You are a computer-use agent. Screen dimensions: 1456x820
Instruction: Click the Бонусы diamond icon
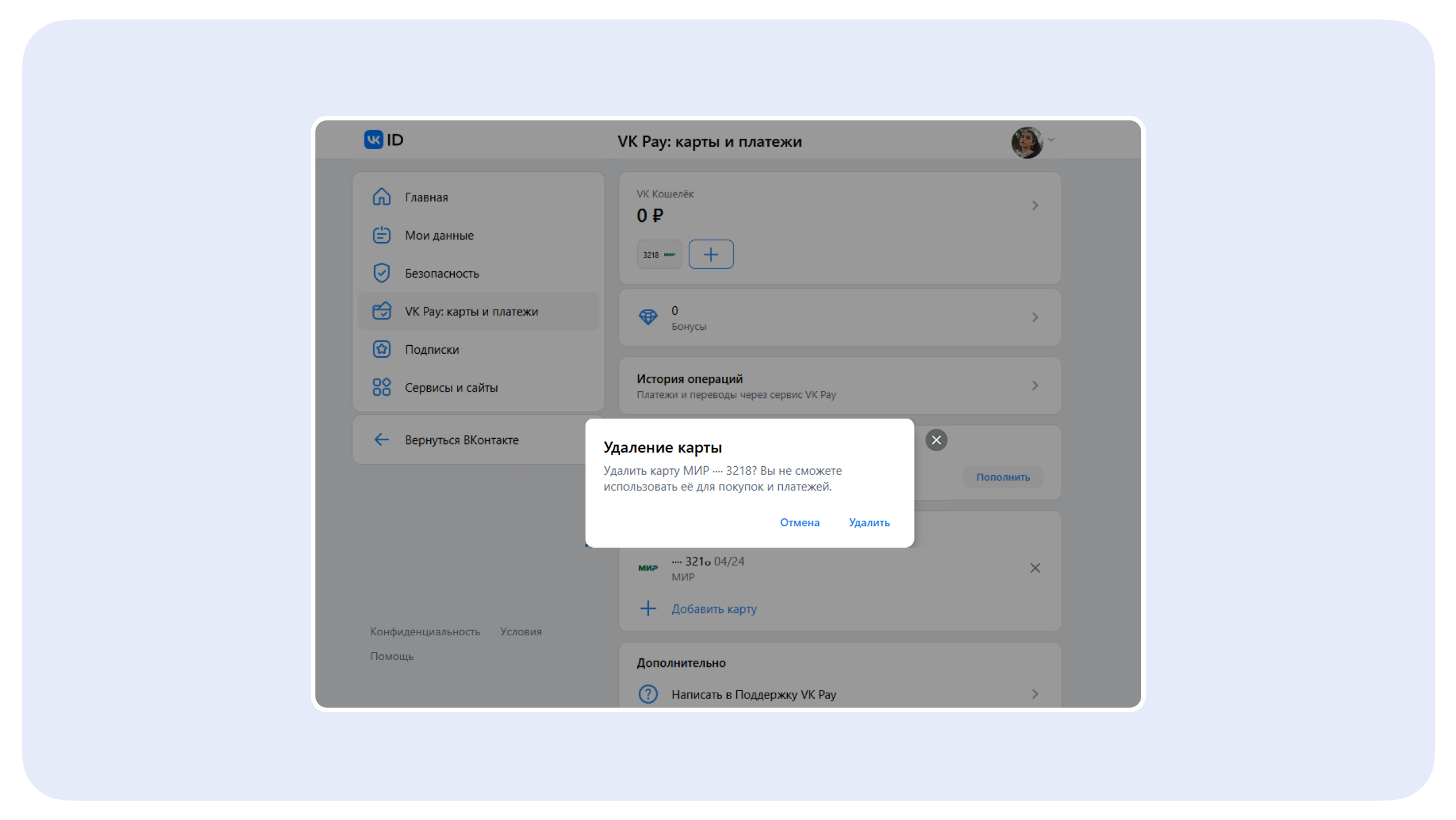click(648, 317)
